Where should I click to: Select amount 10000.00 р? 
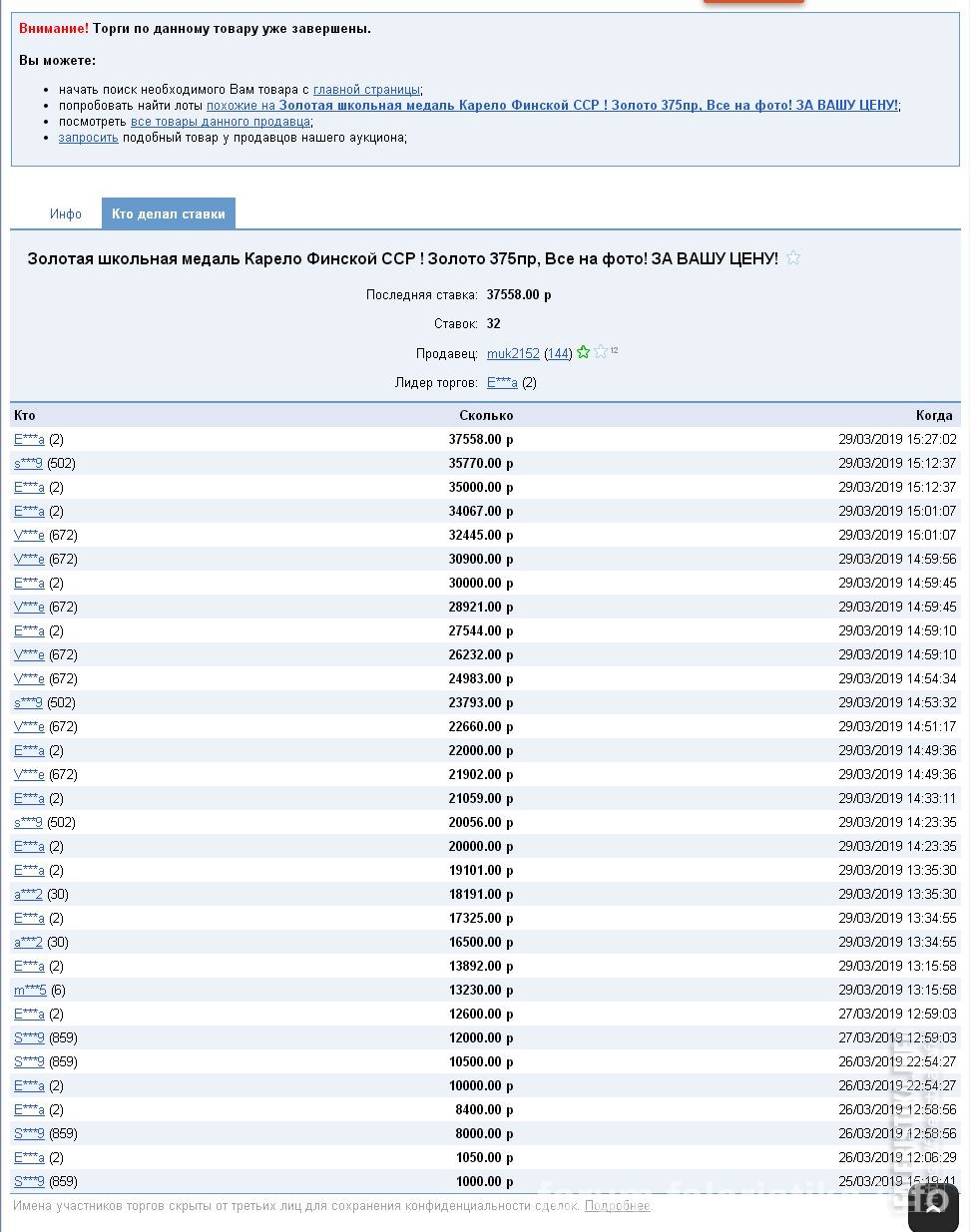click(481, 1085)
